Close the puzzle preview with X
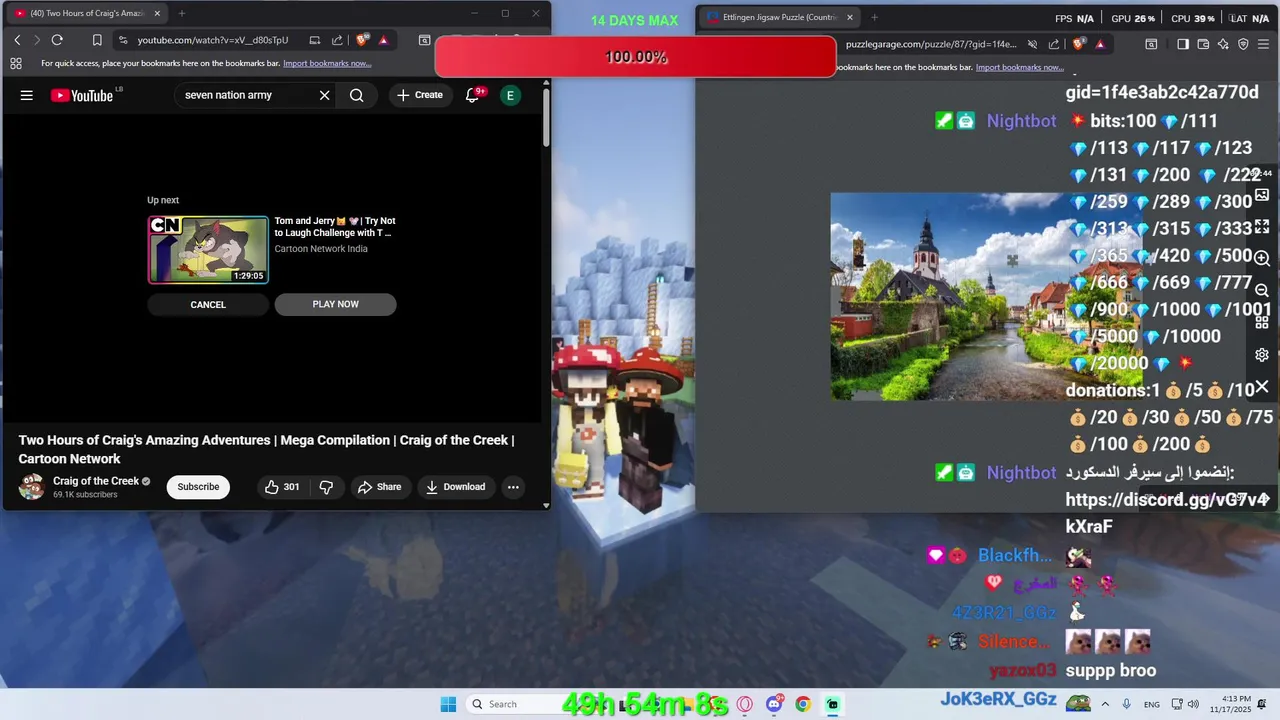The image size is (1280, 720). (1262, 386)
